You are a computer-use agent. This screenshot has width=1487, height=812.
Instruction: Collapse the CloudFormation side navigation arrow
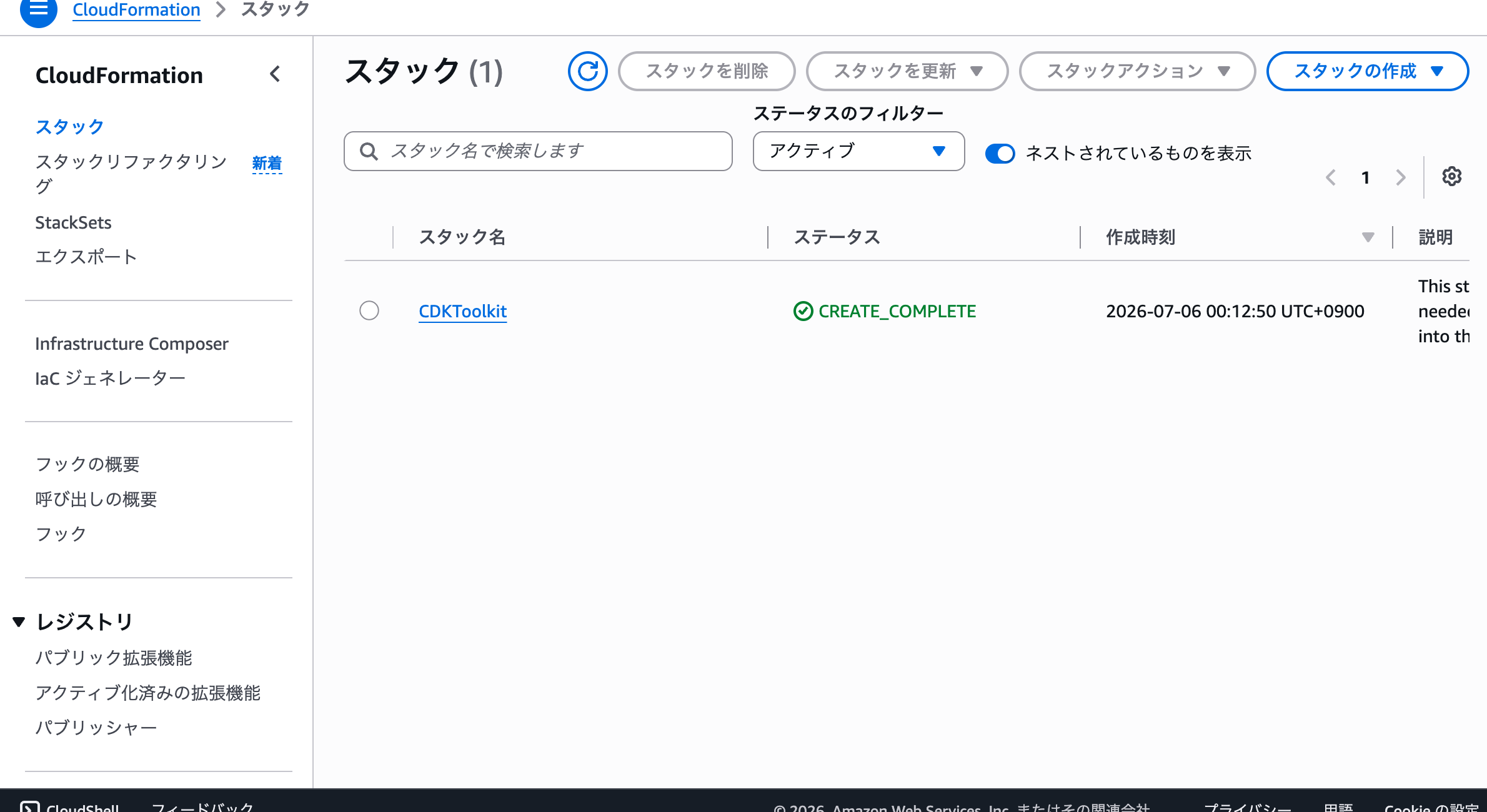click(x=275, y=74)
